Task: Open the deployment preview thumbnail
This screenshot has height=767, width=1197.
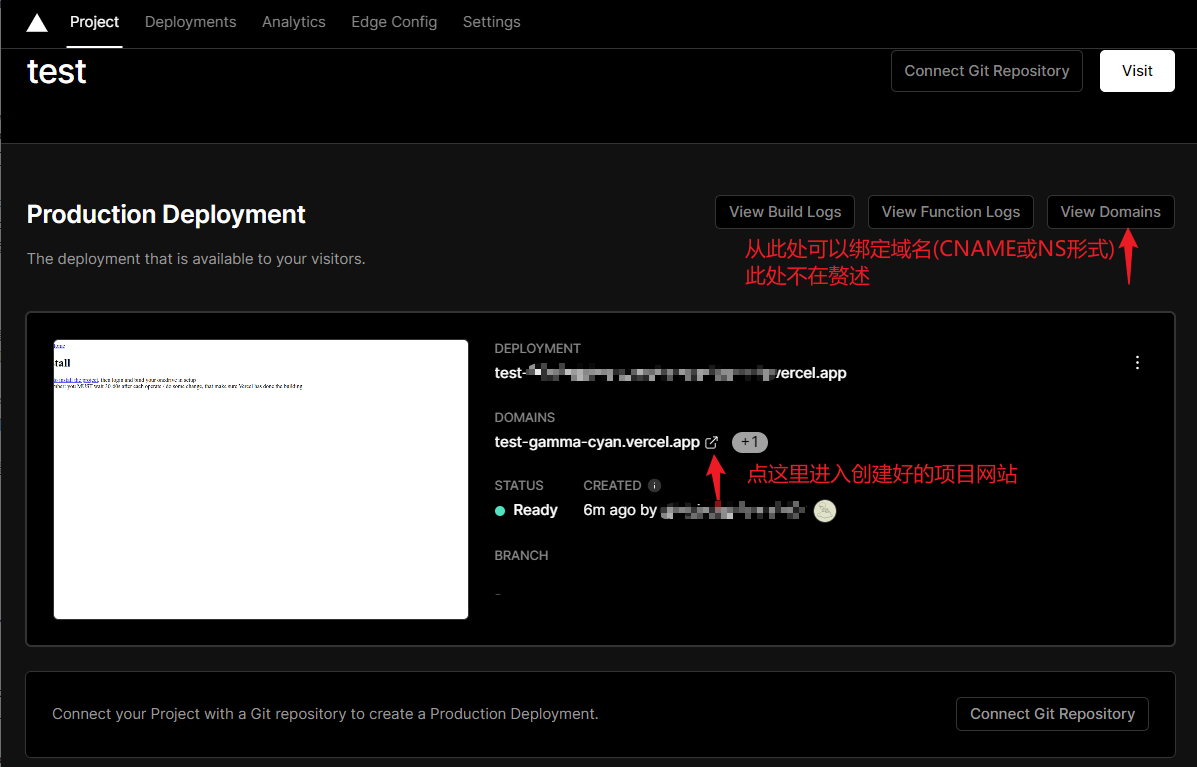Action: [260, 479]
